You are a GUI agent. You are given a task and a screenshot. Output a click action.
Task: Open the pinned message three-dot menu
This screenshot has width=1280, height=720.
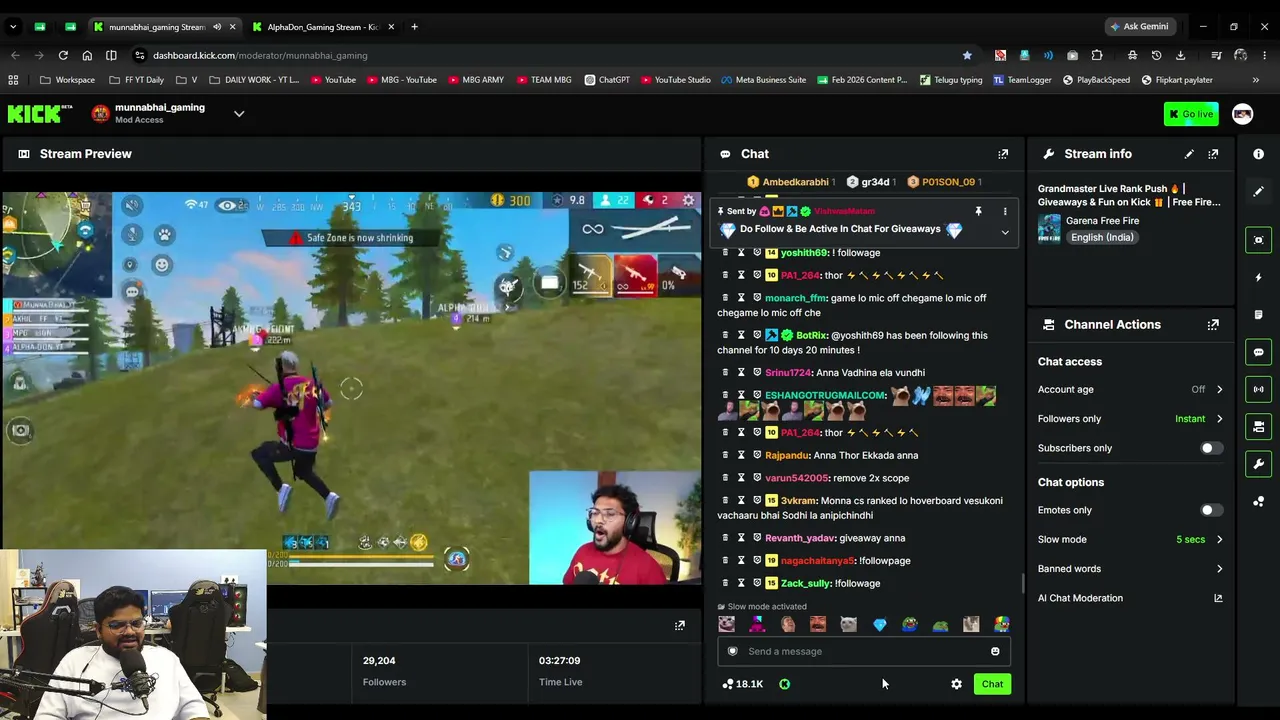pos(1005,211)
